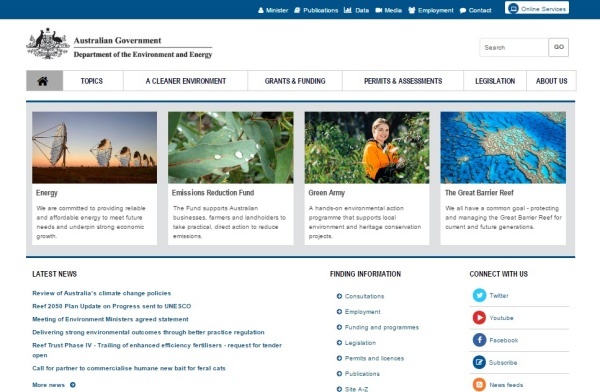Click the Media camera icon
The width and height of the screenshot is (600, 392).
379,10
